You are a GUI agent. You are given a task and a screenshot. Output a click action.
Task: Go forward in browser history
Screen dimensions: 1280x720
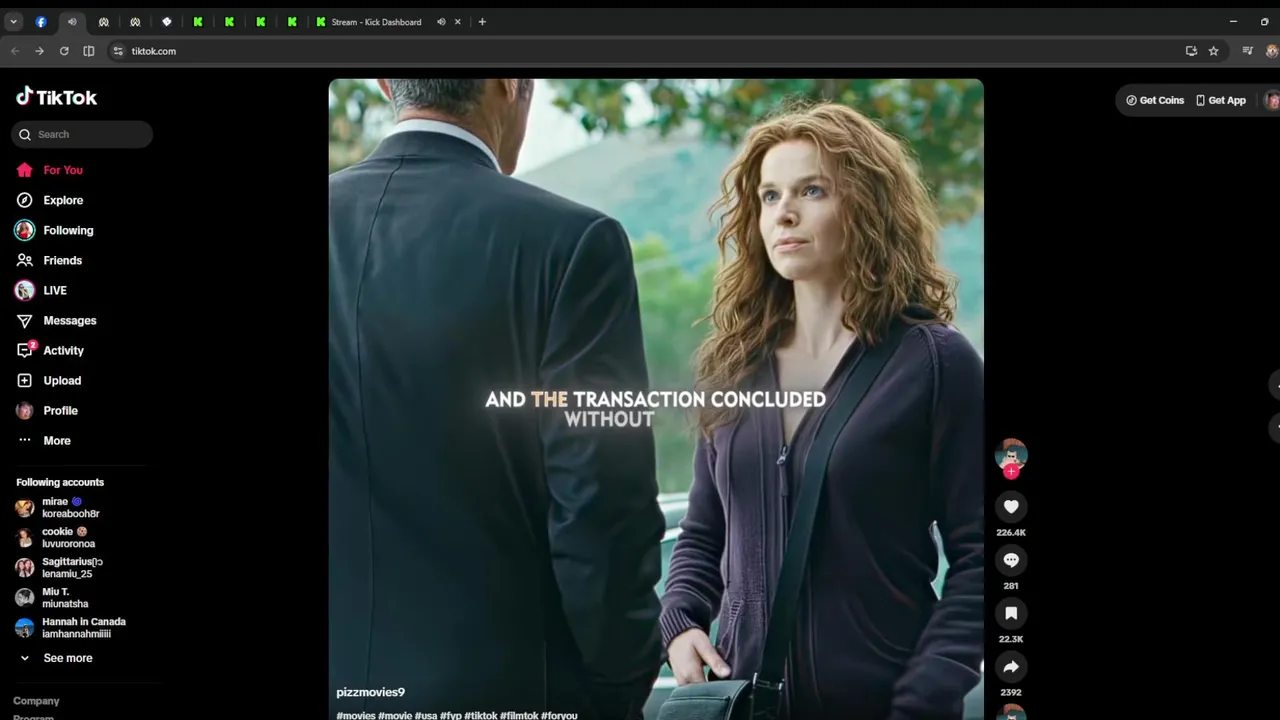point(39,51)
